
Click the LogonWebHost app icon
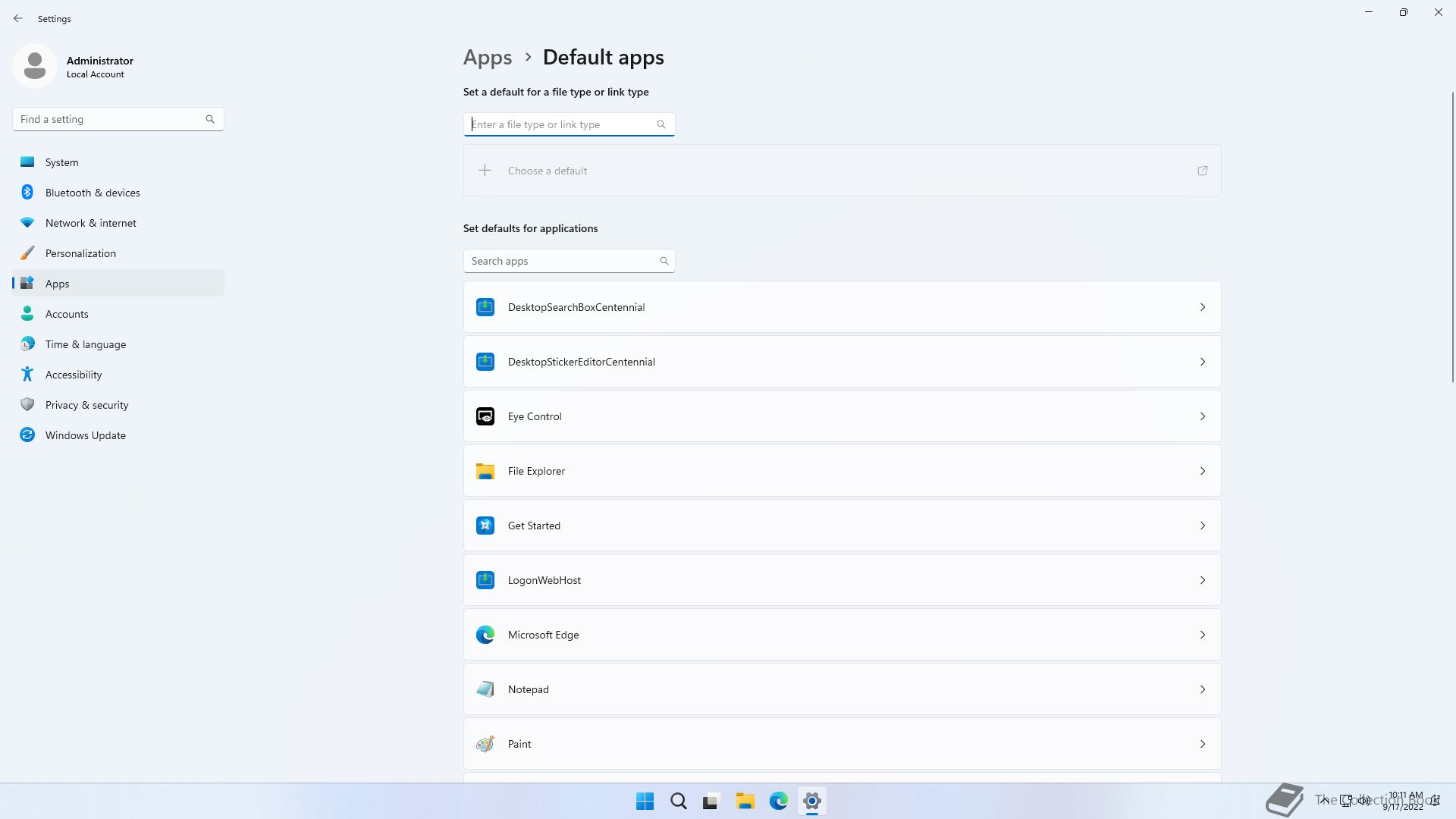485,580
